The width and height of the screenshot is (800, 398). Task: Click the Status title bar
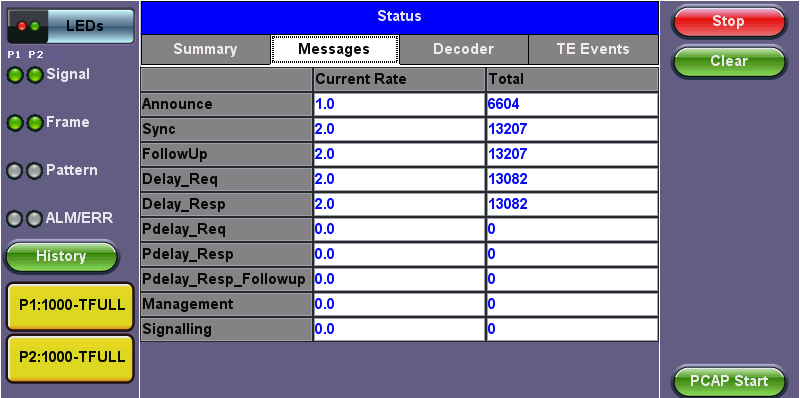[x=399, y=17]
